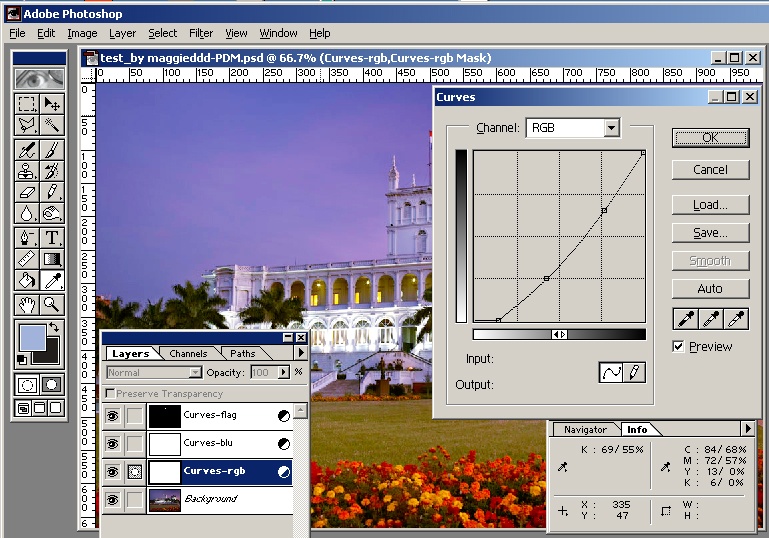
Task: Switch to the Paths tab
Action: pos(243,354)
